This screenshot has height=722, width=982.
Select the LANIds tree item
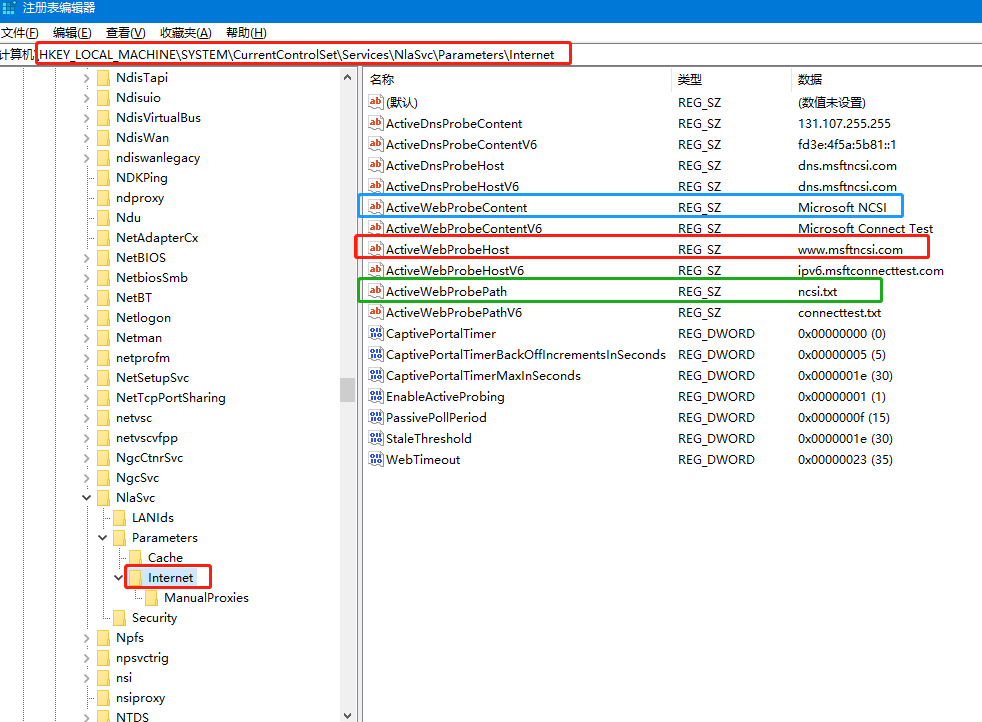(x=153, y=518)
